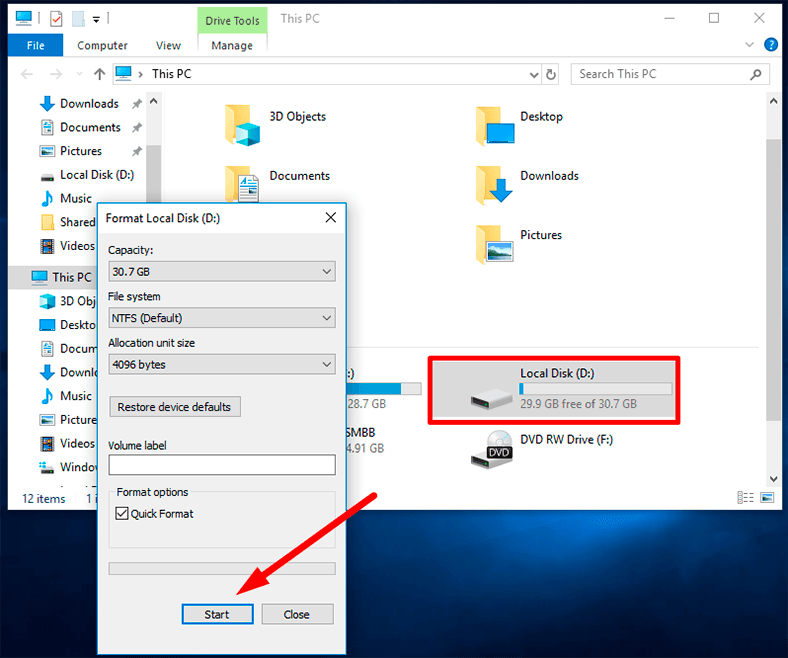Select the Drive Tools contextual tab
Viewport: 788px width, 658px height.
[232, 21]
